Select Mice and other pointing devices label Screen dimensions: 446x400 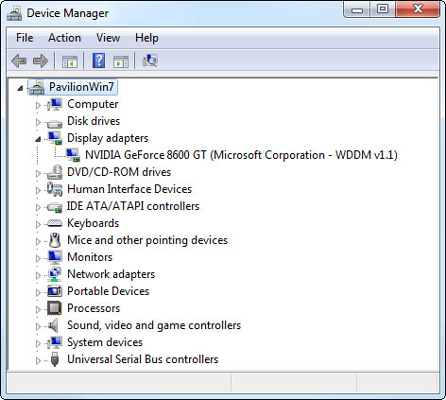[x=147, y=240]
